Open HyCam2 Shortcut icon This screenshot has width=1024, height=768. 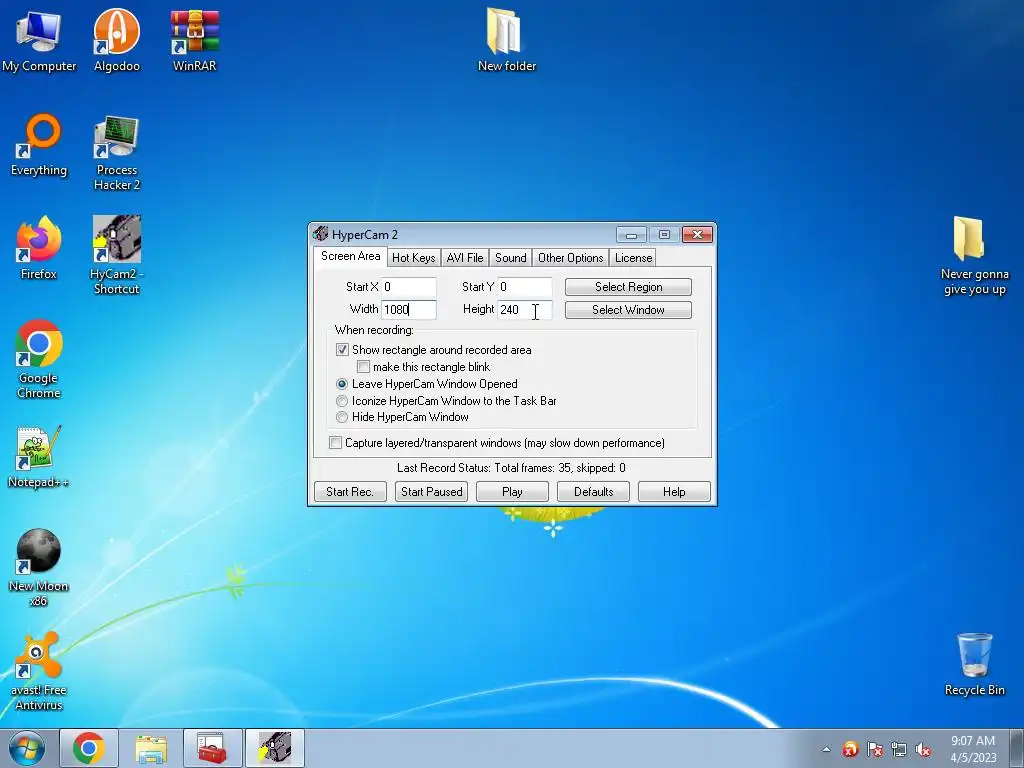tap(116, 255)
